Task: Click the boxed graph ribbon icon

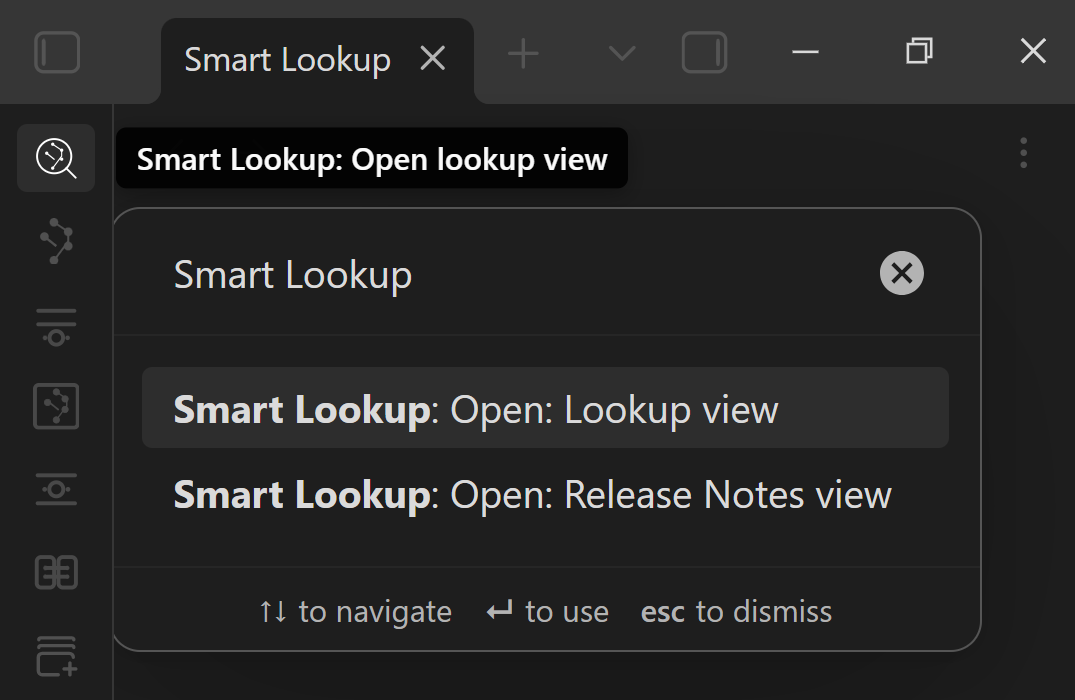Action: (x=56, y=406)
